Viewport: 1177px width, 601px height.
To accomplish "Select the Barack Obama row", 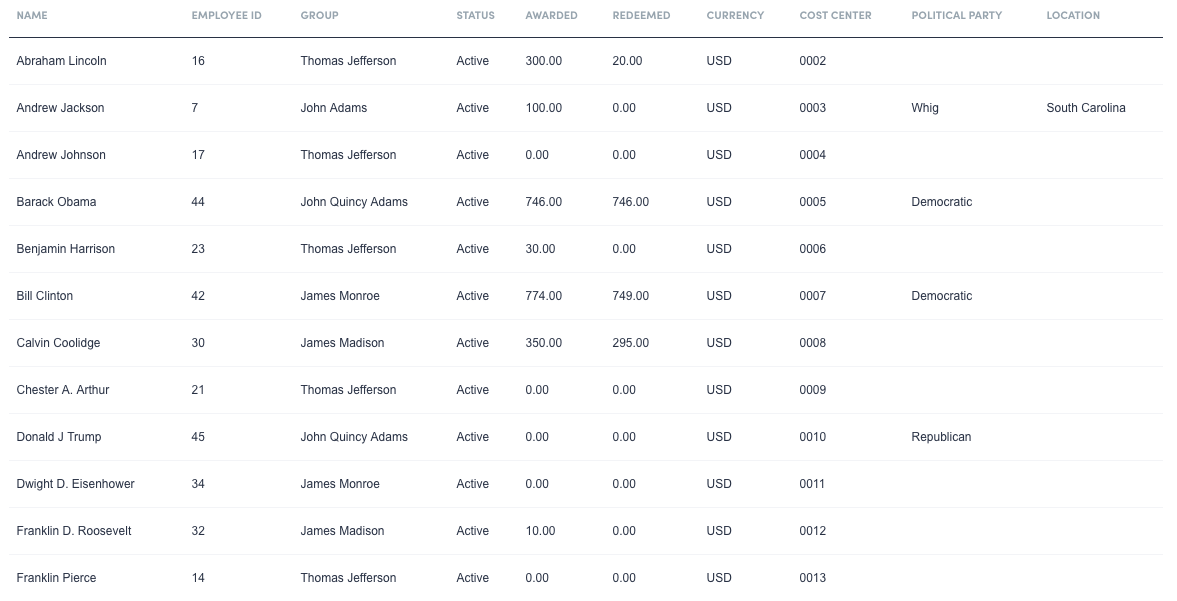I will coord(56,202).
